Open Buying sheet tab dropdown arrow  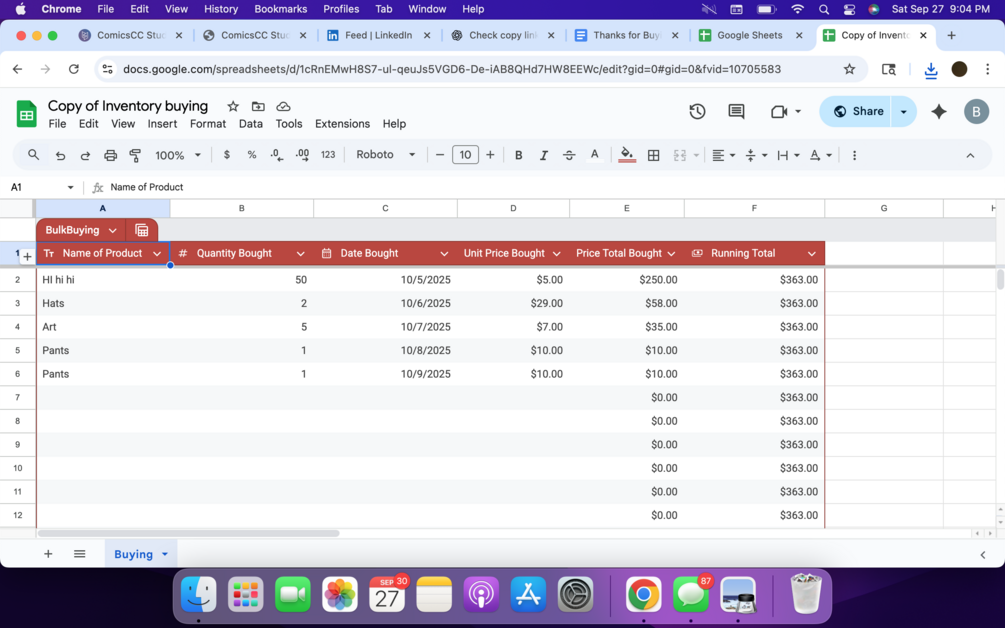165,554
